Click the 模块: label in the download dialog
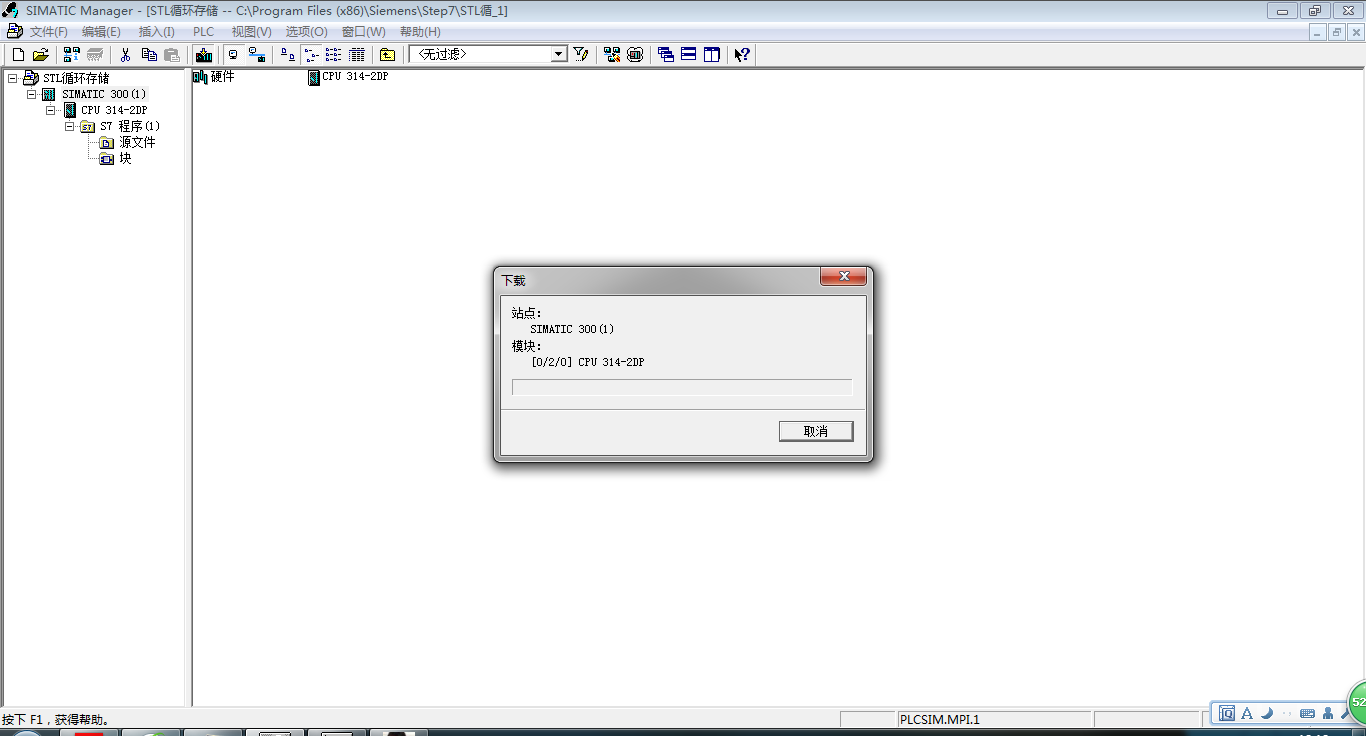 click(x=527, y=346)
